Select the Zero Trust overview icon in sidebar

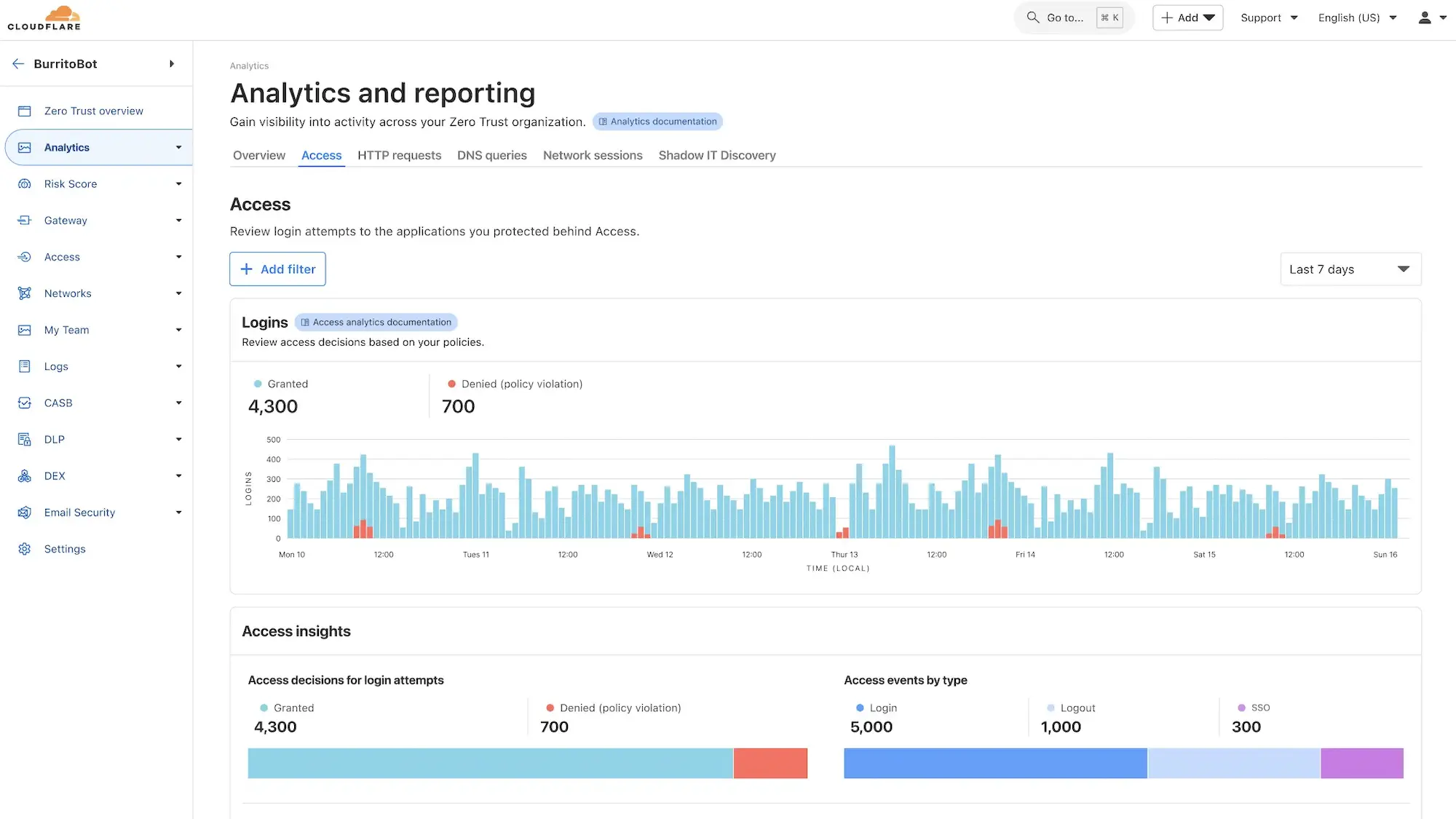pos(25,111)
